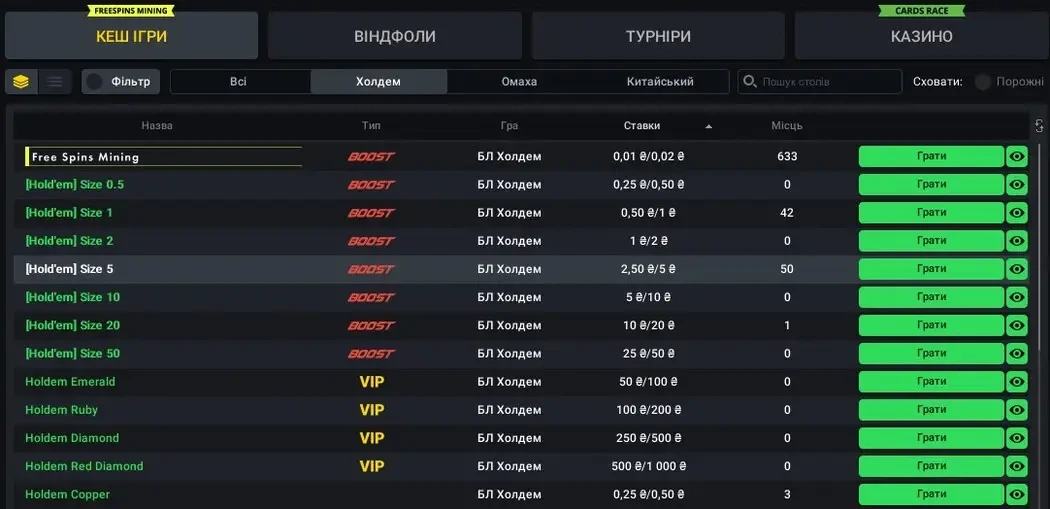Click the refresh icon beside the table header

pos(1040,126)
